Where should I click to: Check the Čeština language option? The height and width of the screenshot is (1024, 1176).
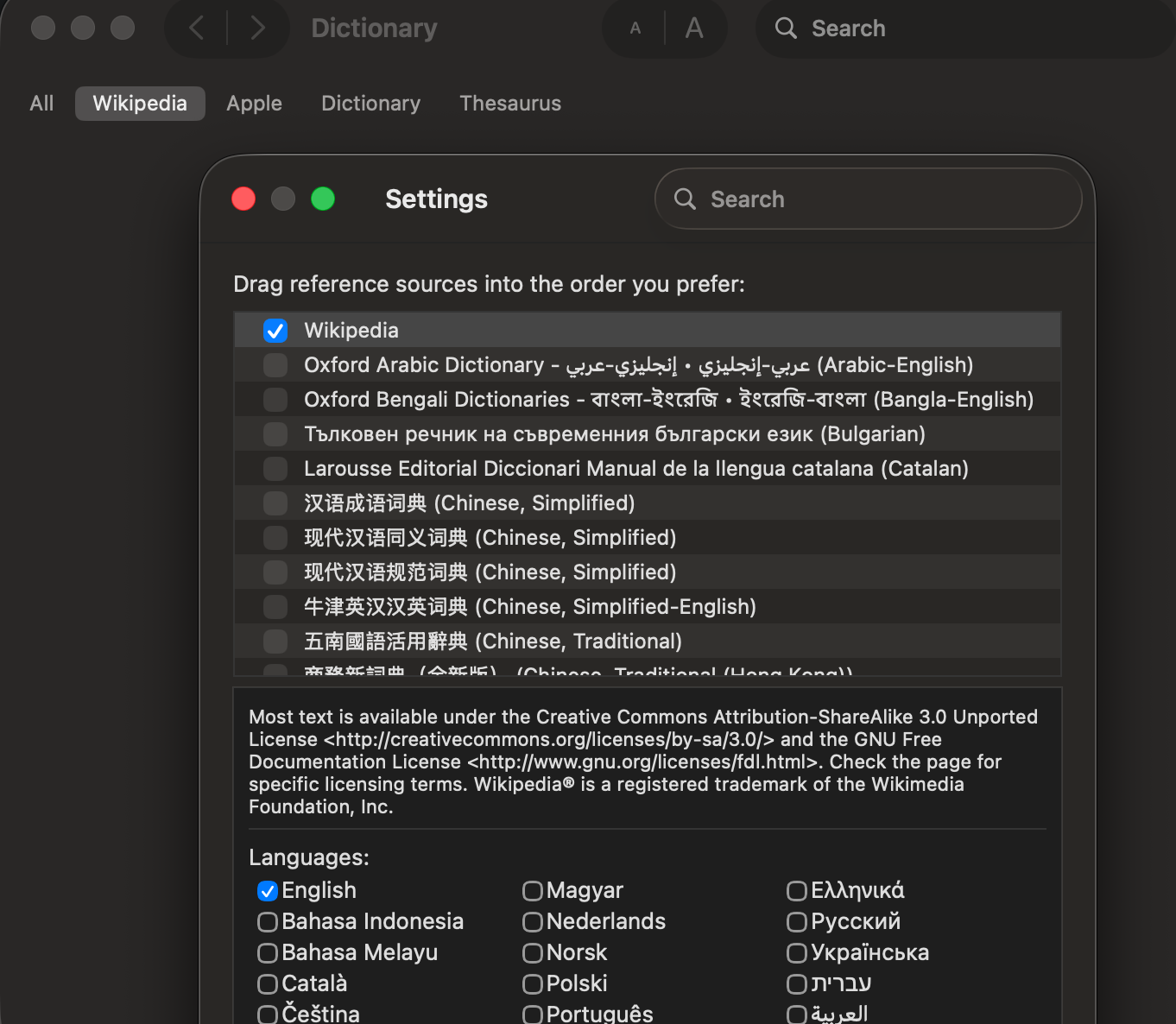[x=268, y=1015]
